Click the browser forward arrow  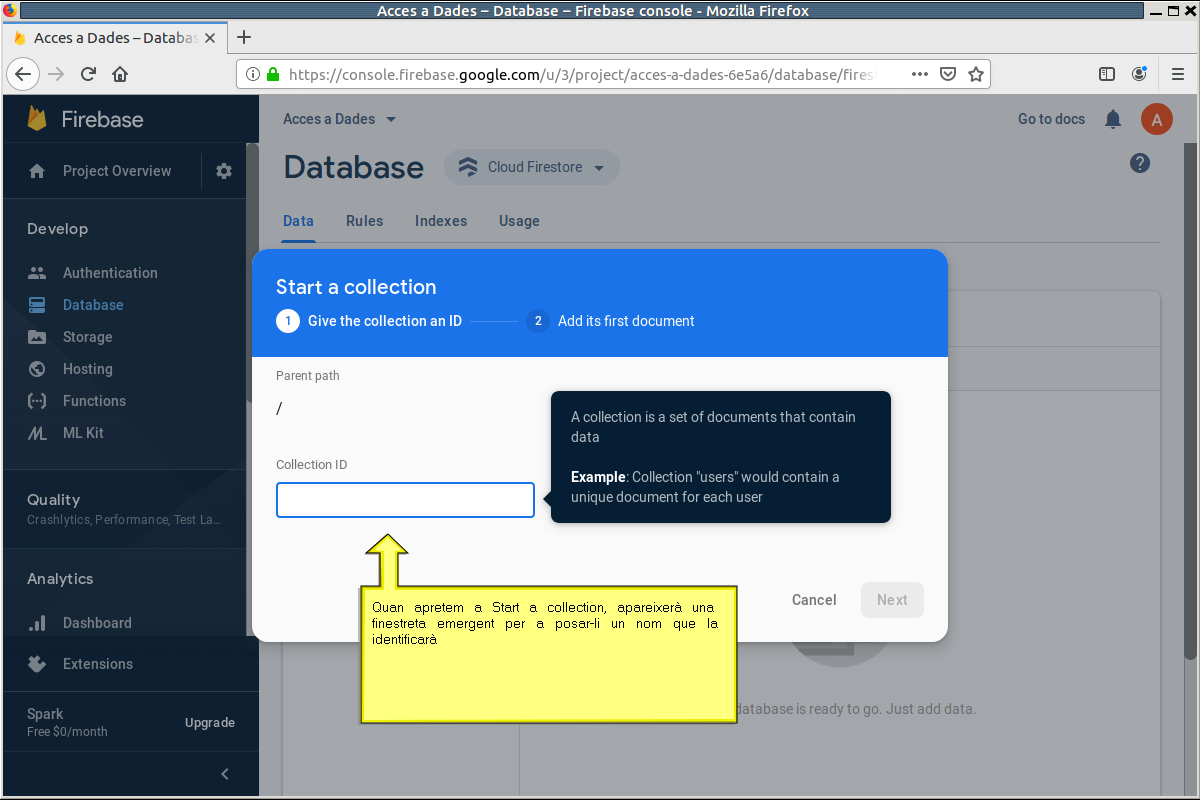tap(56, 74)
